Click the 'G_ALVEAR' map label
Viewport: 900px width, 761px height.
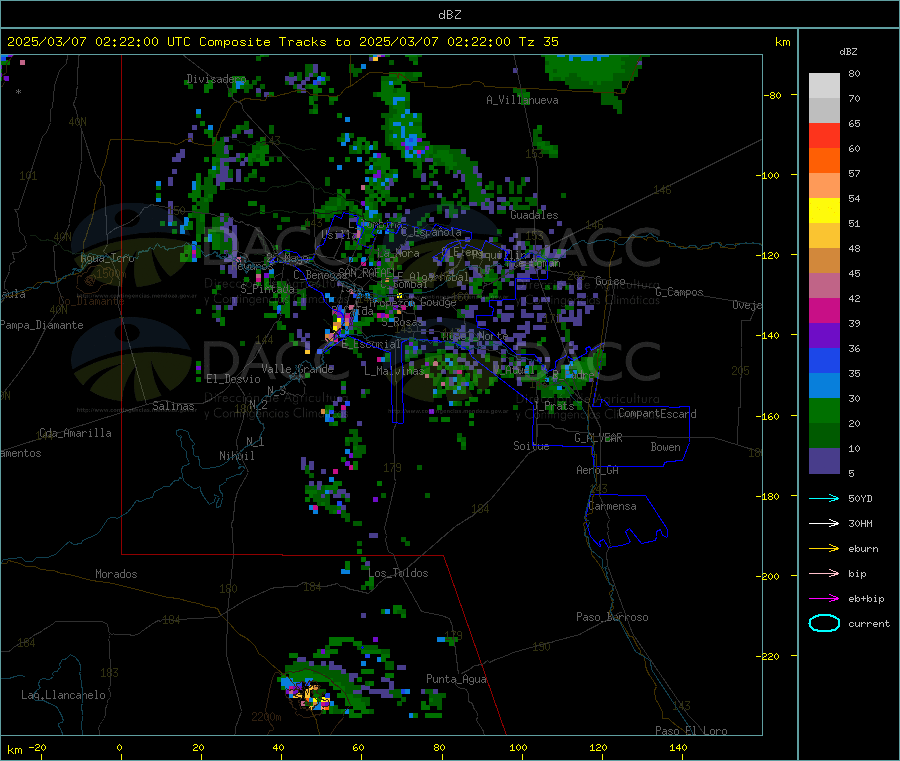point(598,438)
